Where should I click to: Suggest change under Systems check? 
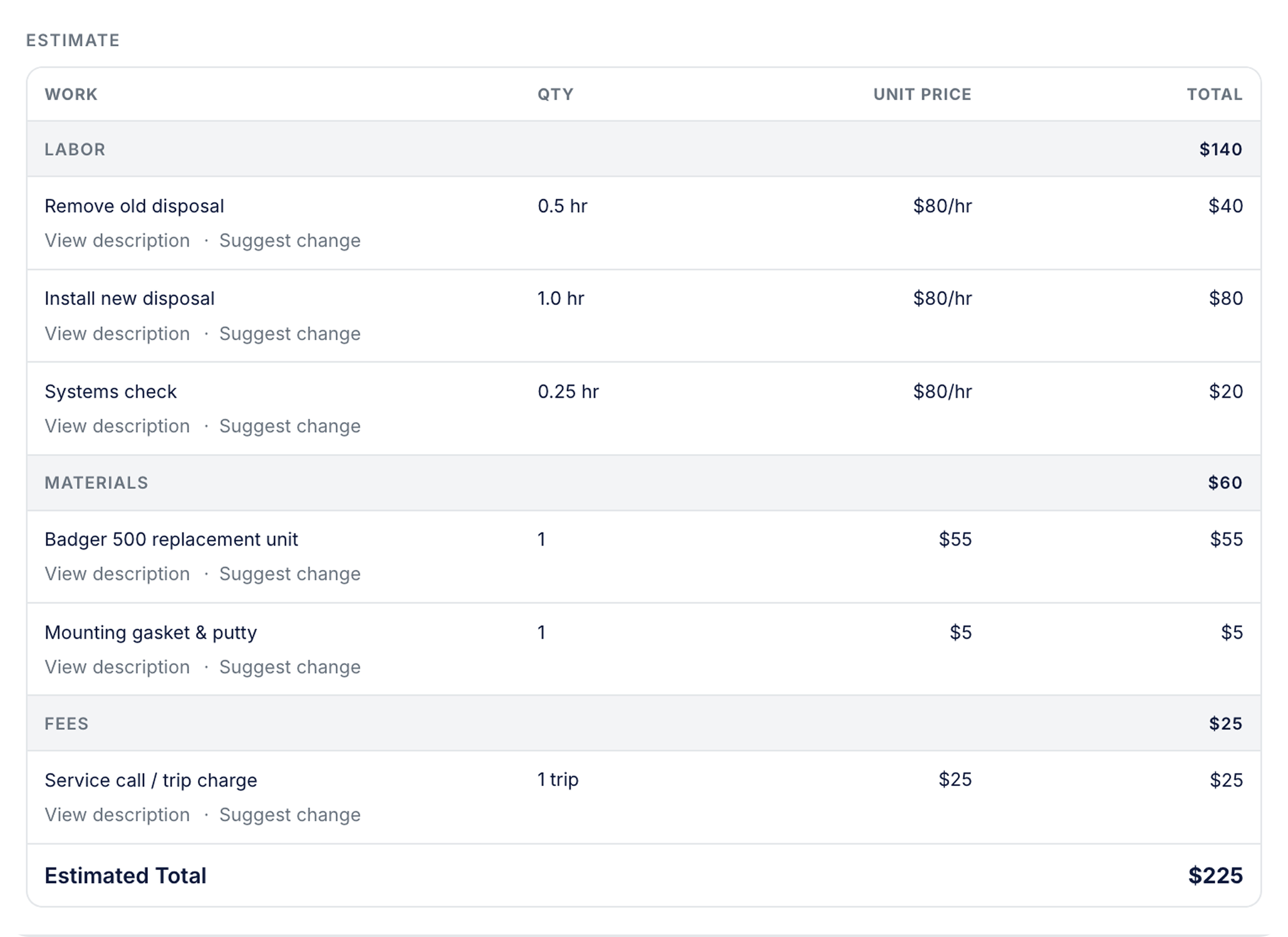click(290, 426)
